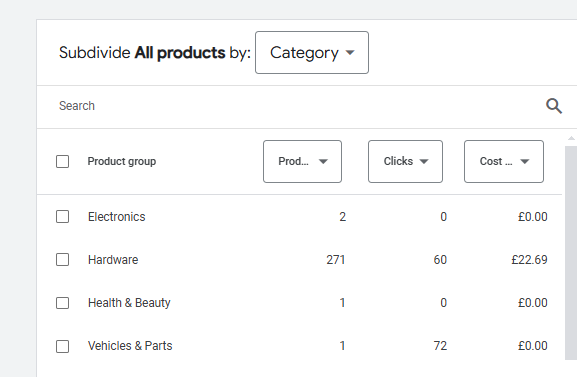Select the Electronics product group
The width and height of the screenshot is (577, 377).
click(117, 217)
